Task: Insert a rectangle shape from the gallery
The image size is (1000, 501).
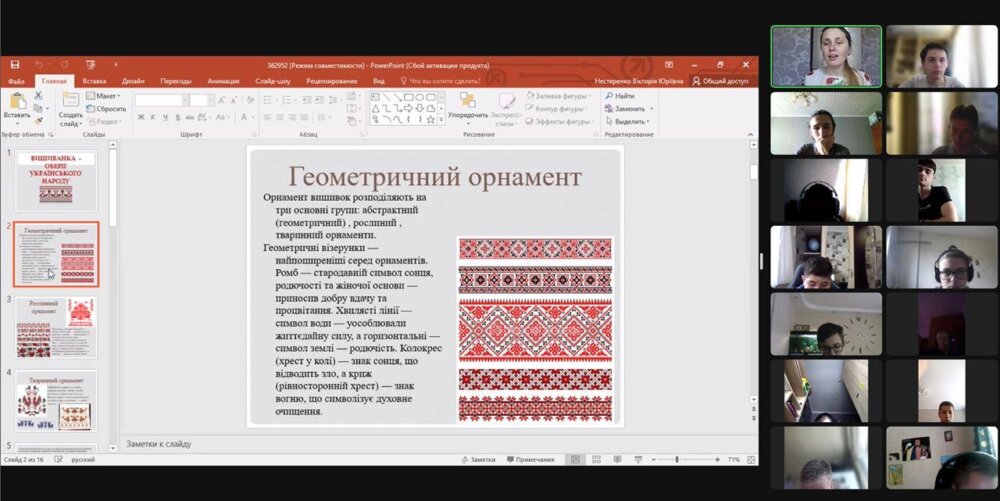Action: tap(408, 97)
